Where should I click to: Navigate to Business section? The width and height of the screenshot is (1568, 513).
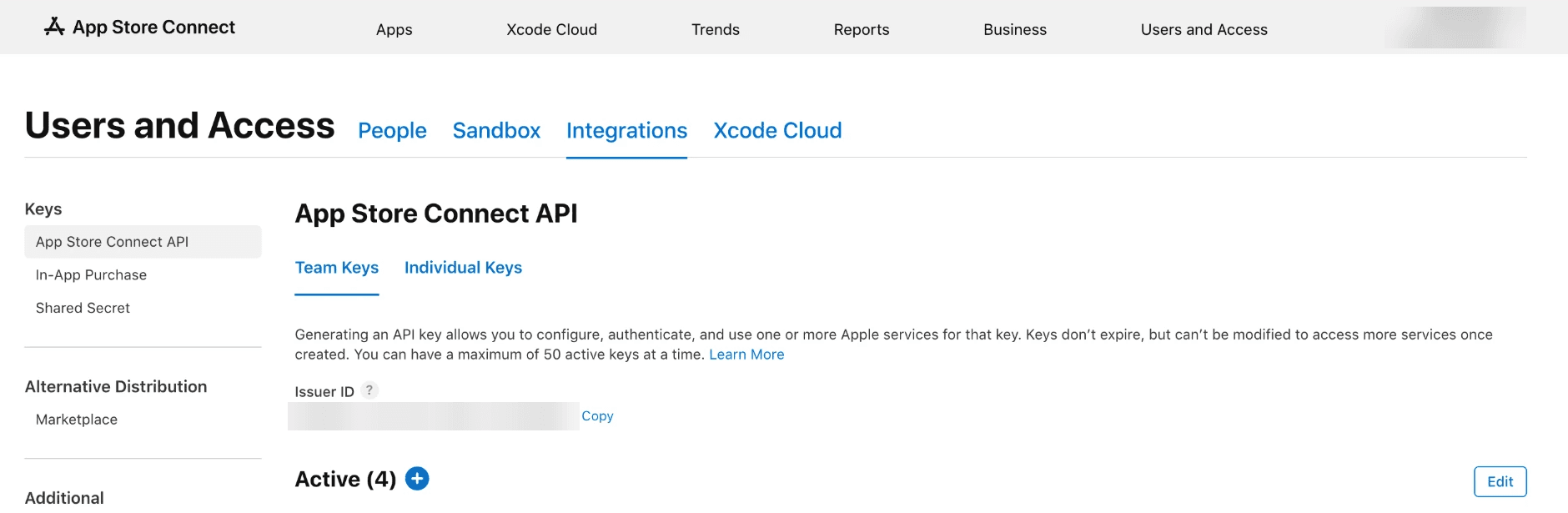pos(1014,30)
